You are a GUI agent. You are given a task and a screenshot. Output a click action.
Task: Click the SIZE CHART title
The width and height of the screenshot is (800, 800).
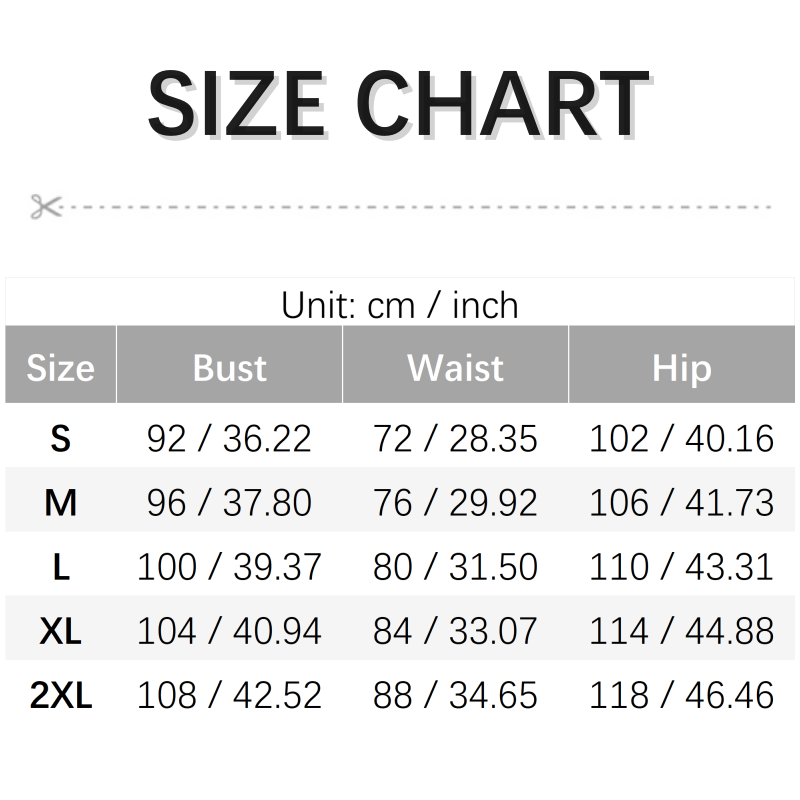tap(399, 105)
